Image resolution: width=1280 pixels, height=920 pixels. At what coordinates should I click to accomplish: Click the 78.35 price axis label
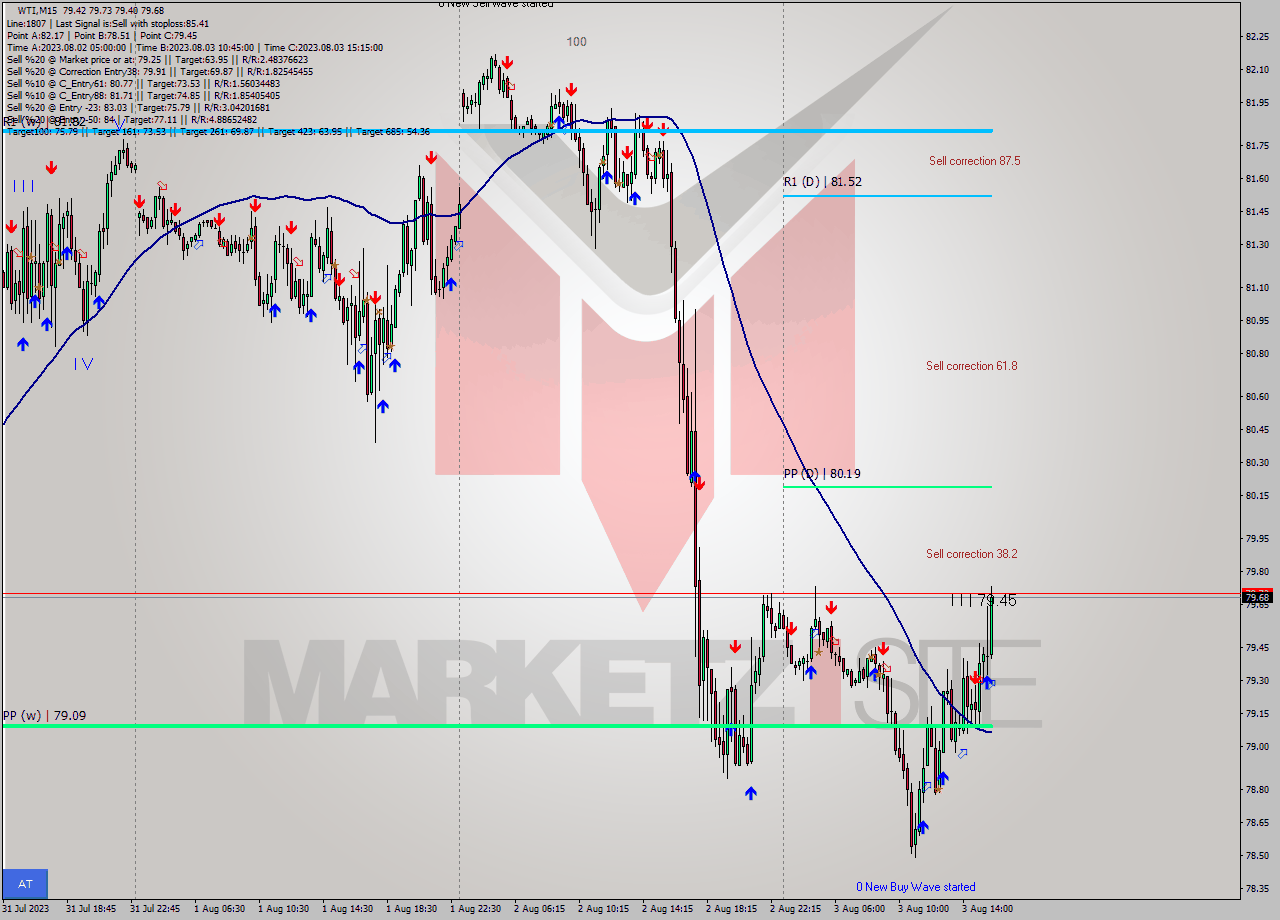pyautogui.click(x=1257, y=888)
